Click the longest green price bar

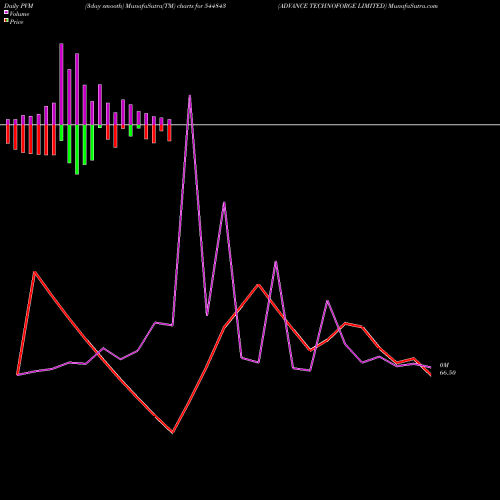coord(77,149)
